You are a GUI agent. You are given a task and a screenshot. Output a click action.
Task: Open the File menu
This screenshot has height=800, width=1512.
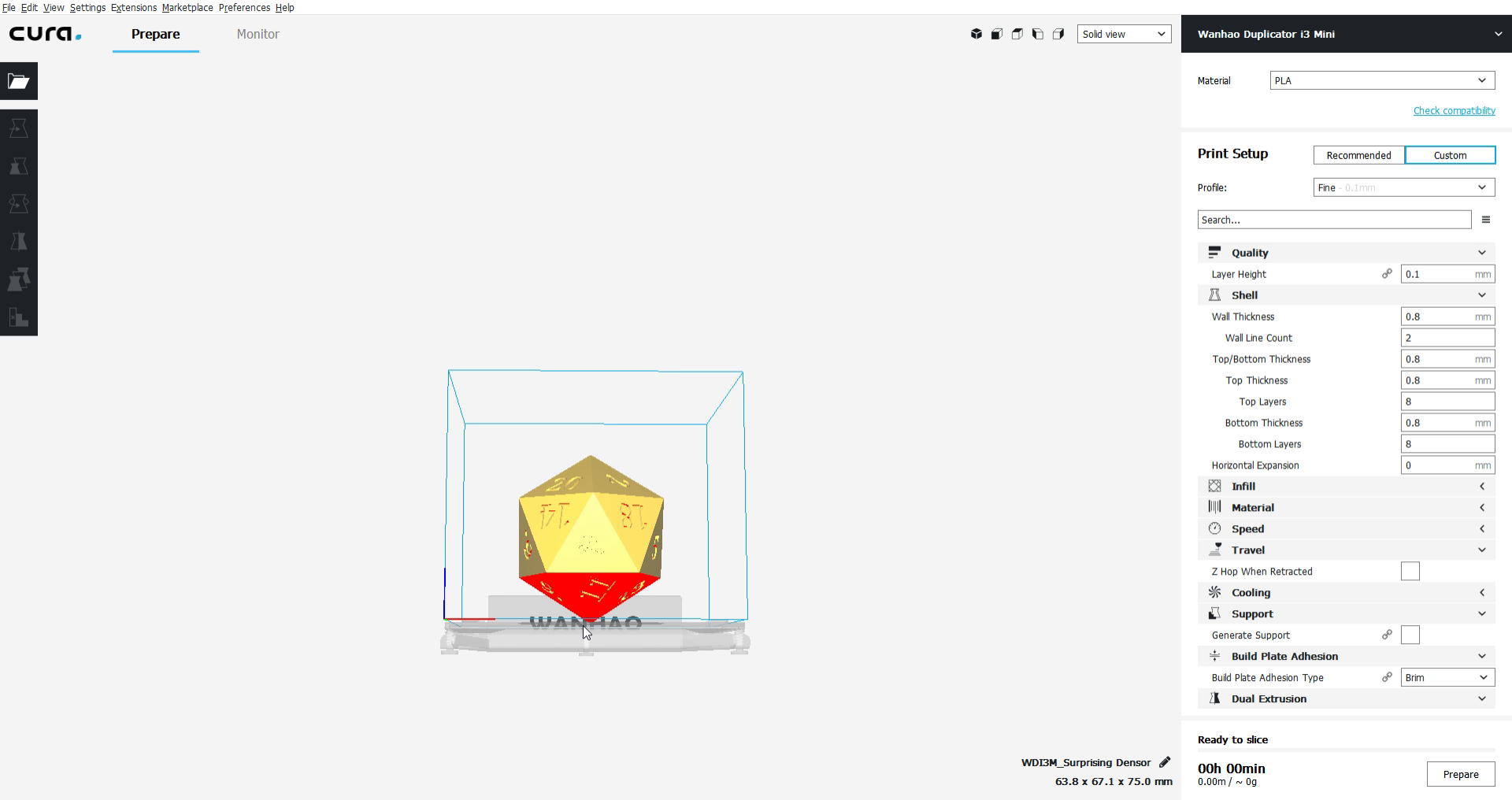[9, 7]
